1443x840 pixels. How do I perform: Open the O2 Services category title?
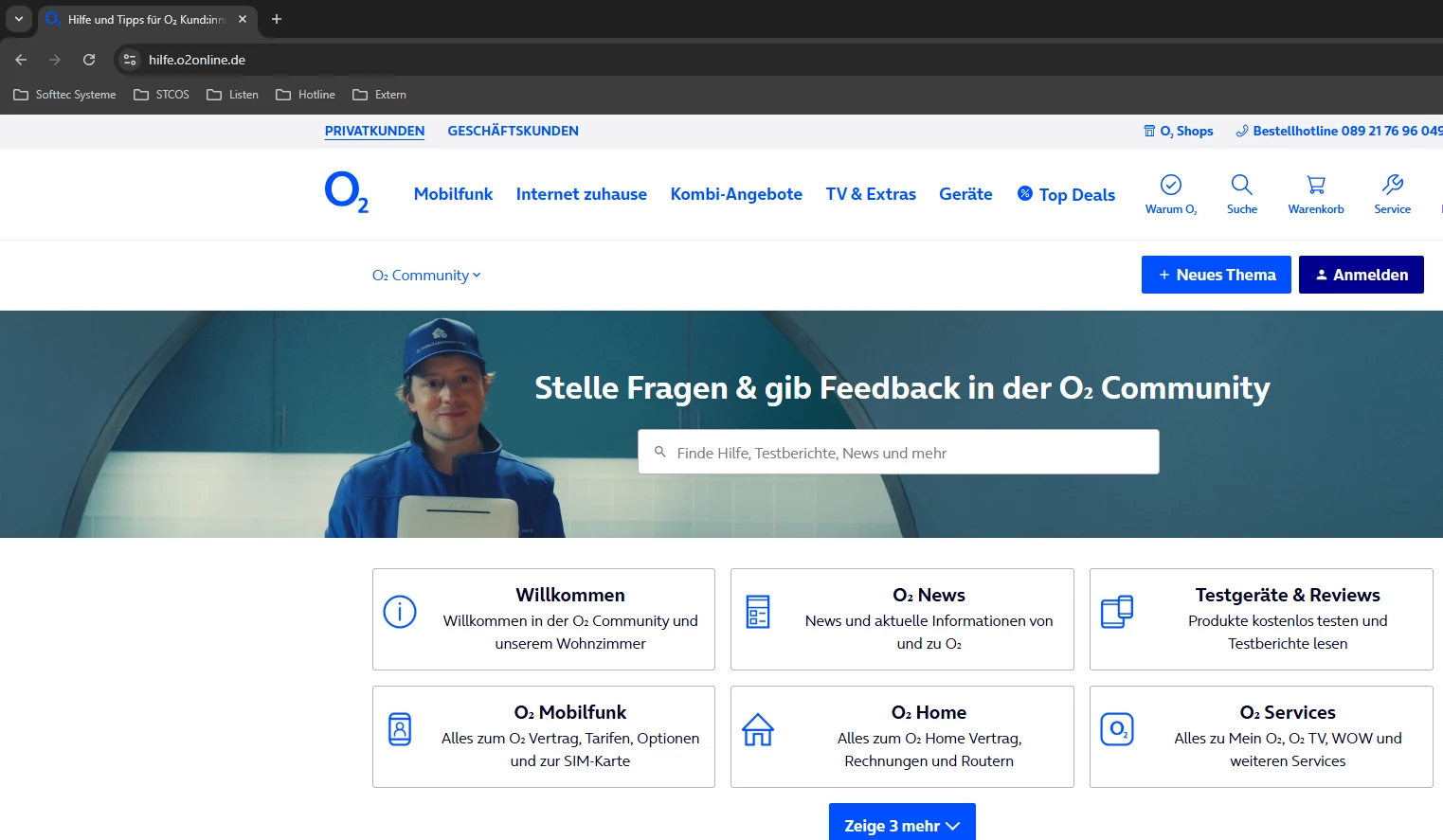pos(1288,712)
